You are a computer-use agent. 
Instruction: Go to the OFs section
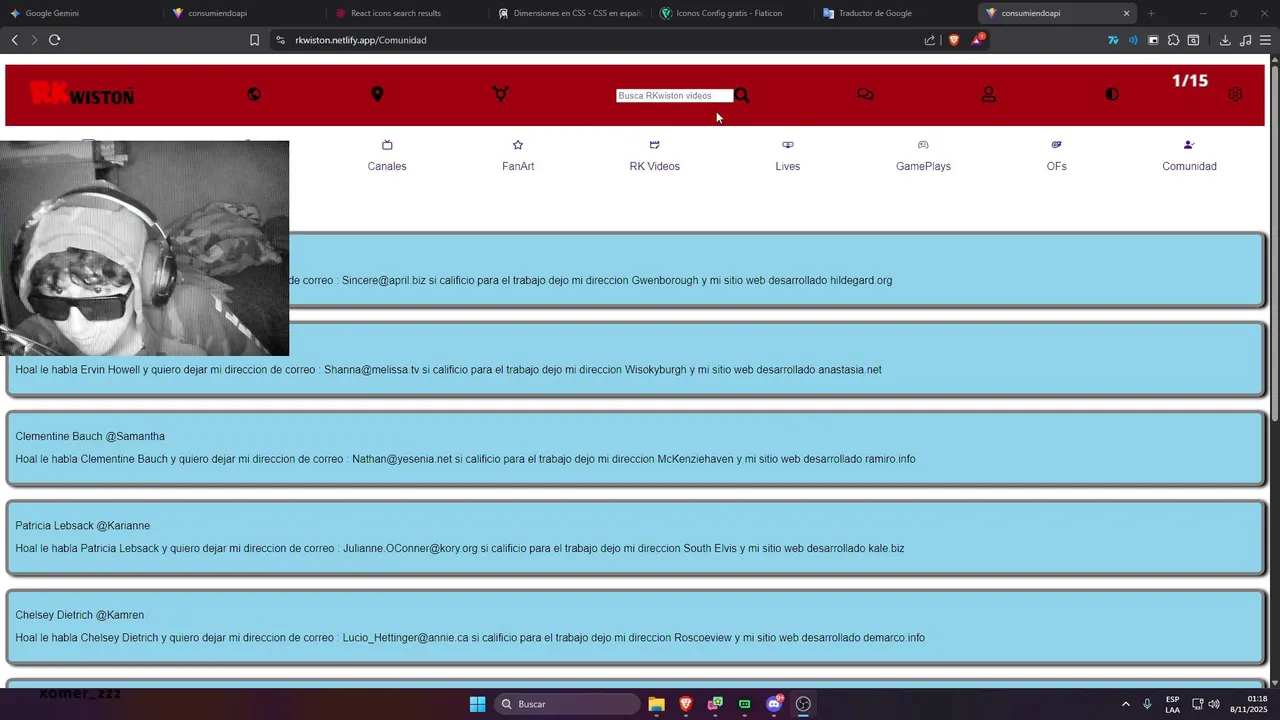1057,156
